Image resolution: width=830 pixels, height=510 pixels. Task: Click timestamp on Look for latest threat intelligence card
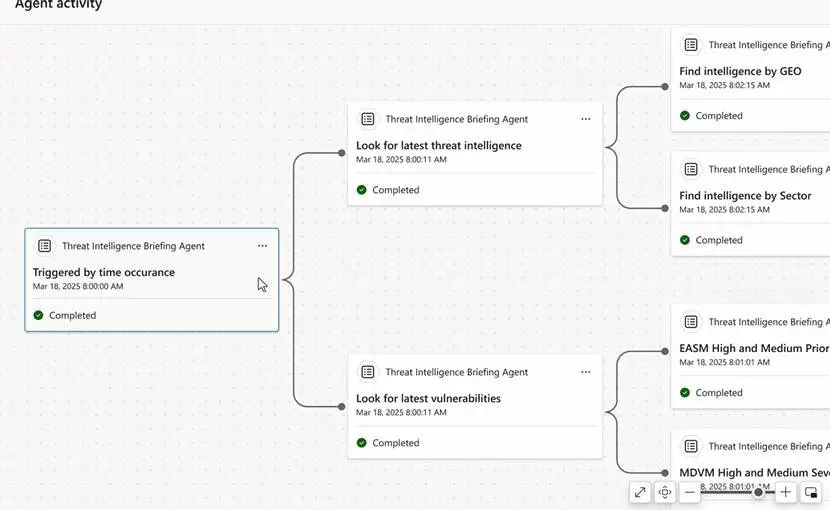coord(401,159)
